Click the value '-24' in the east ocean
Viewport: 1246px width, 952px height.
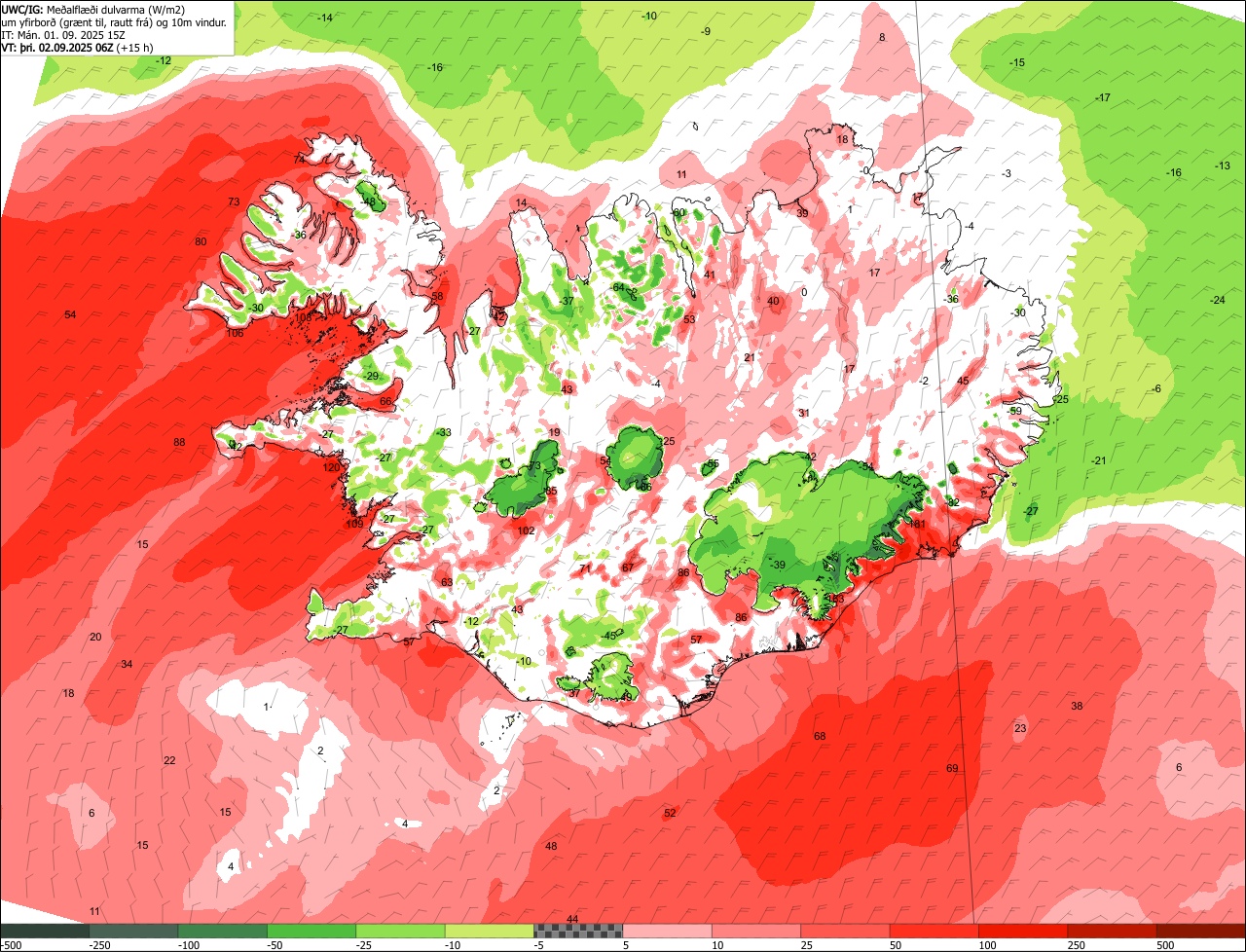tap(1217, 300)
